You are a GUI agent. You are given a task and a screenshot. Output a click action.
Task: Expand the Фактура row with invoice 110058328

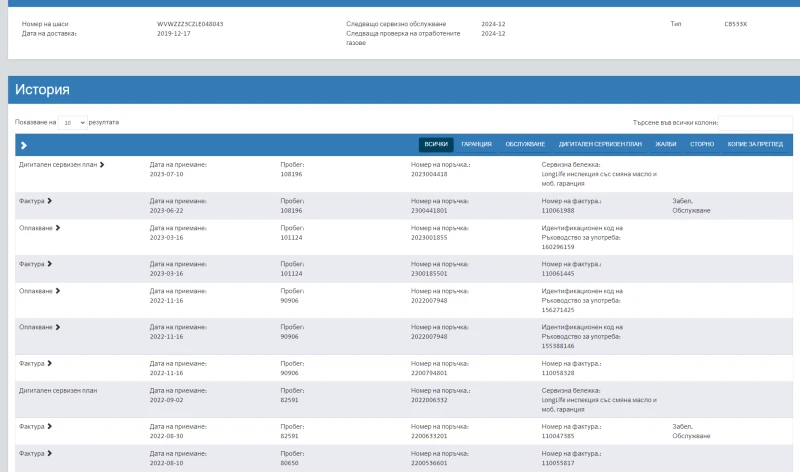[49, 363]
